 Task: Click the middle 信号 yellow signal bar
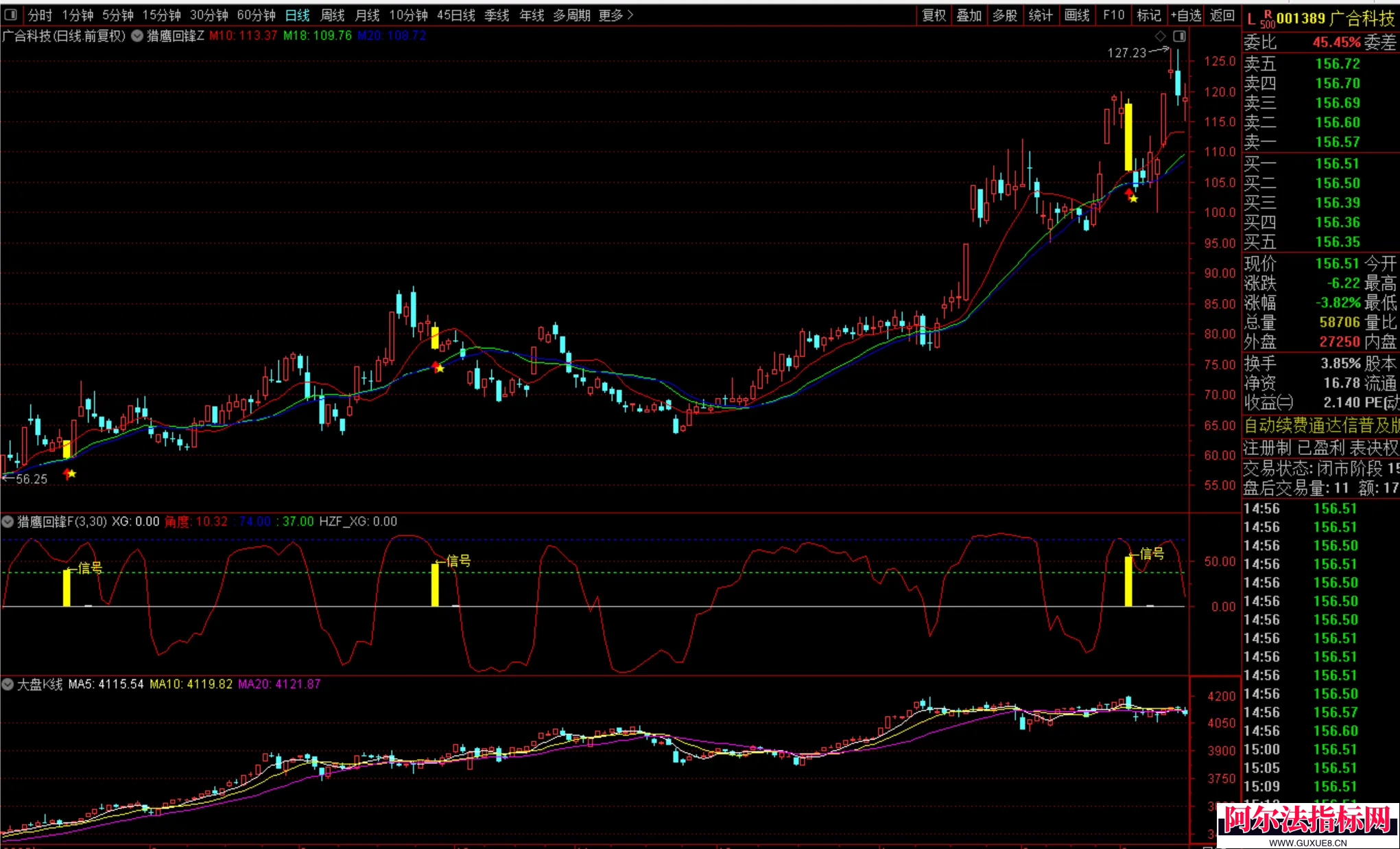435,585
